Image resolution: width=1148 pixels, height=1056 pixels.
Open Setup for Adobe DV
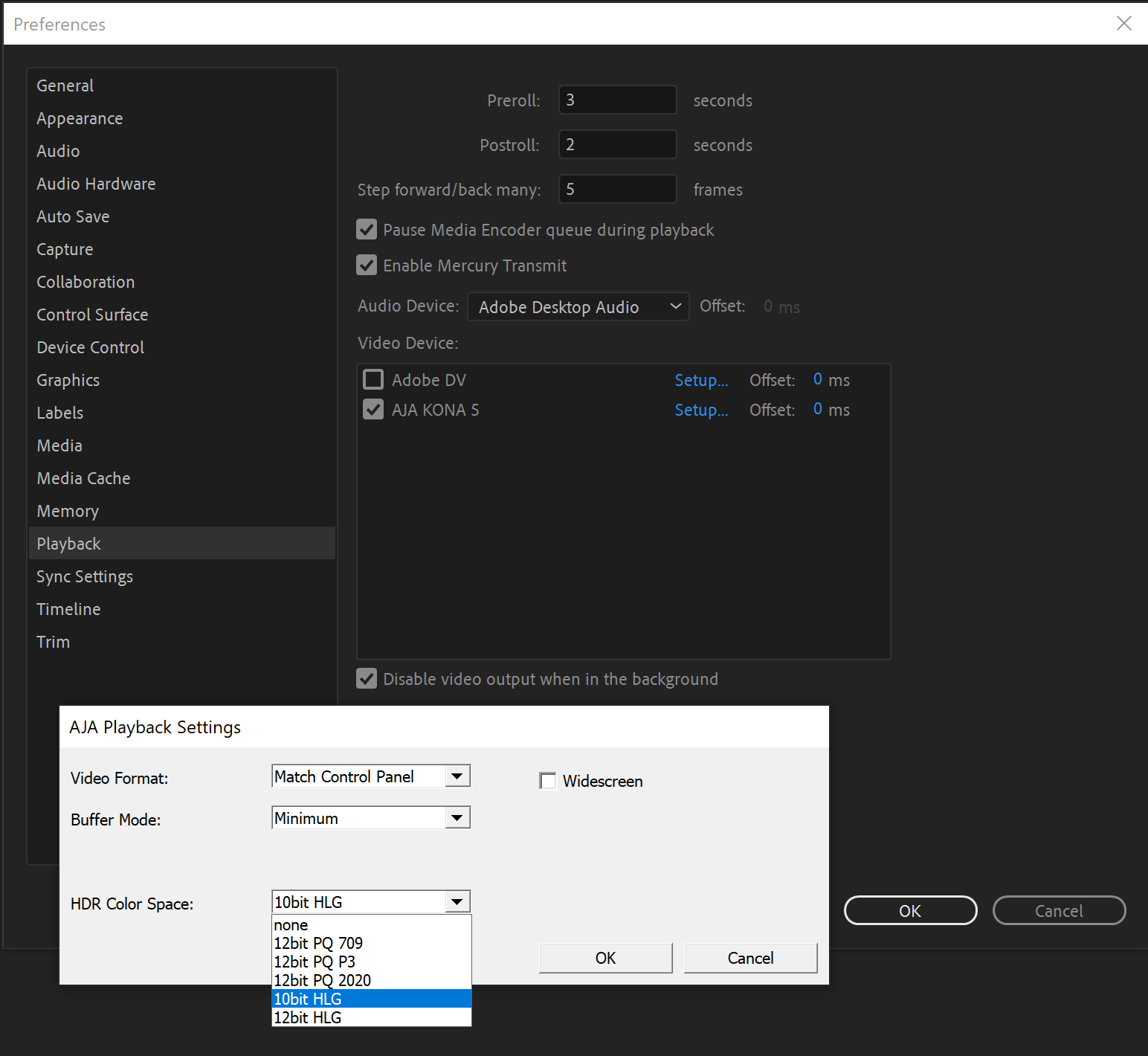point(701,380)
